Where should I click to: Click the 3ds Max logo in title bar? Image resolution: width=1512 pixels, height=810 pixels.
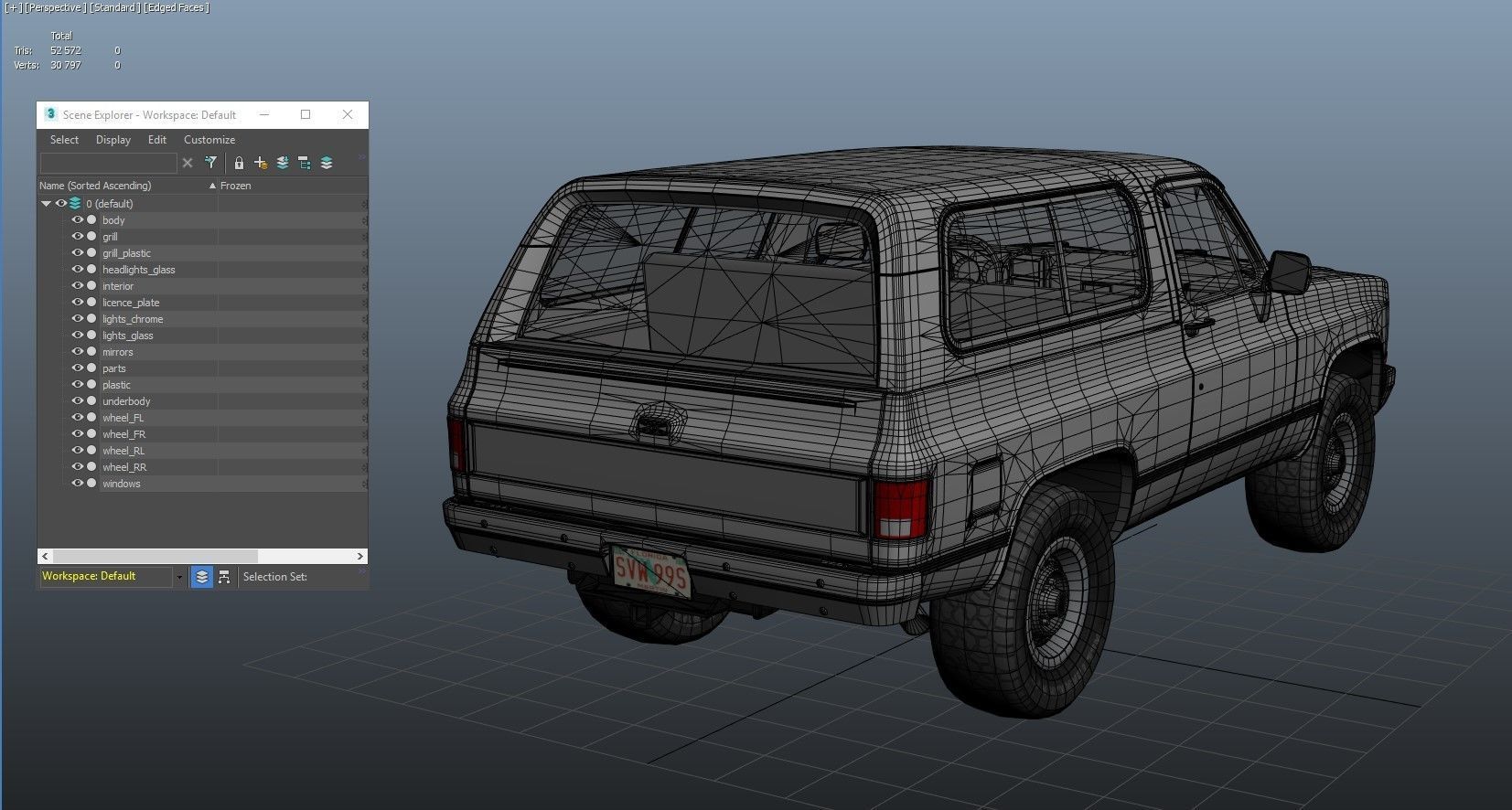point(51,114)
